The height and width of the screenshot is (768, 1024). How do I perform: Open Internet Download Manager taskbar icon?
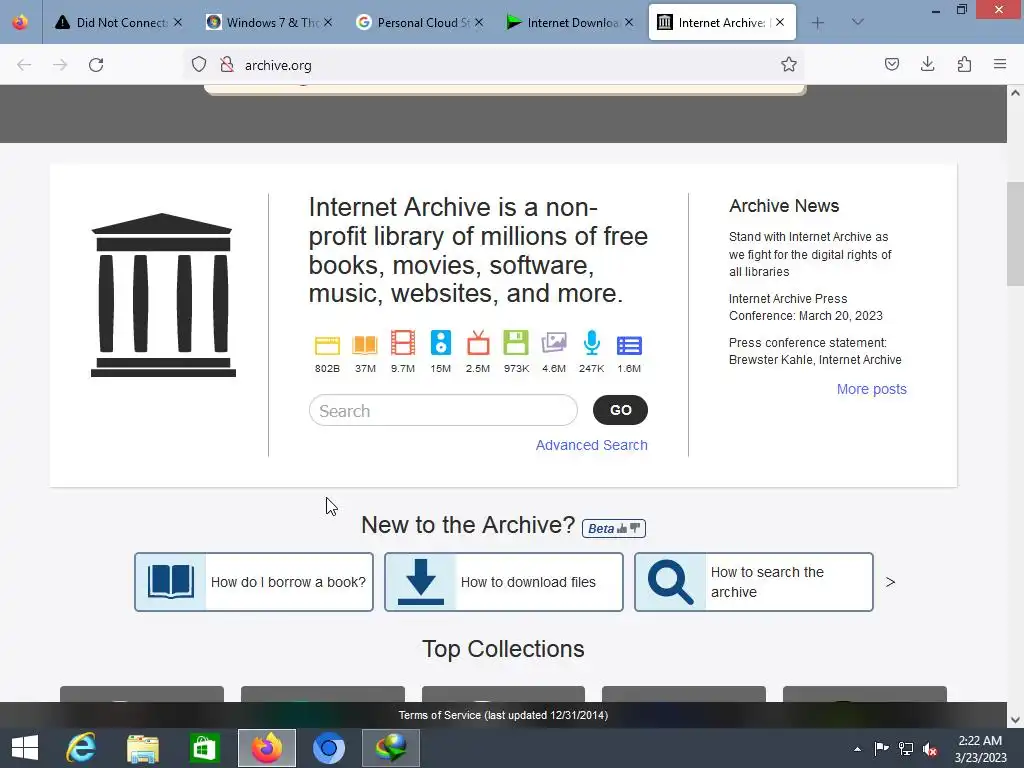391,748
